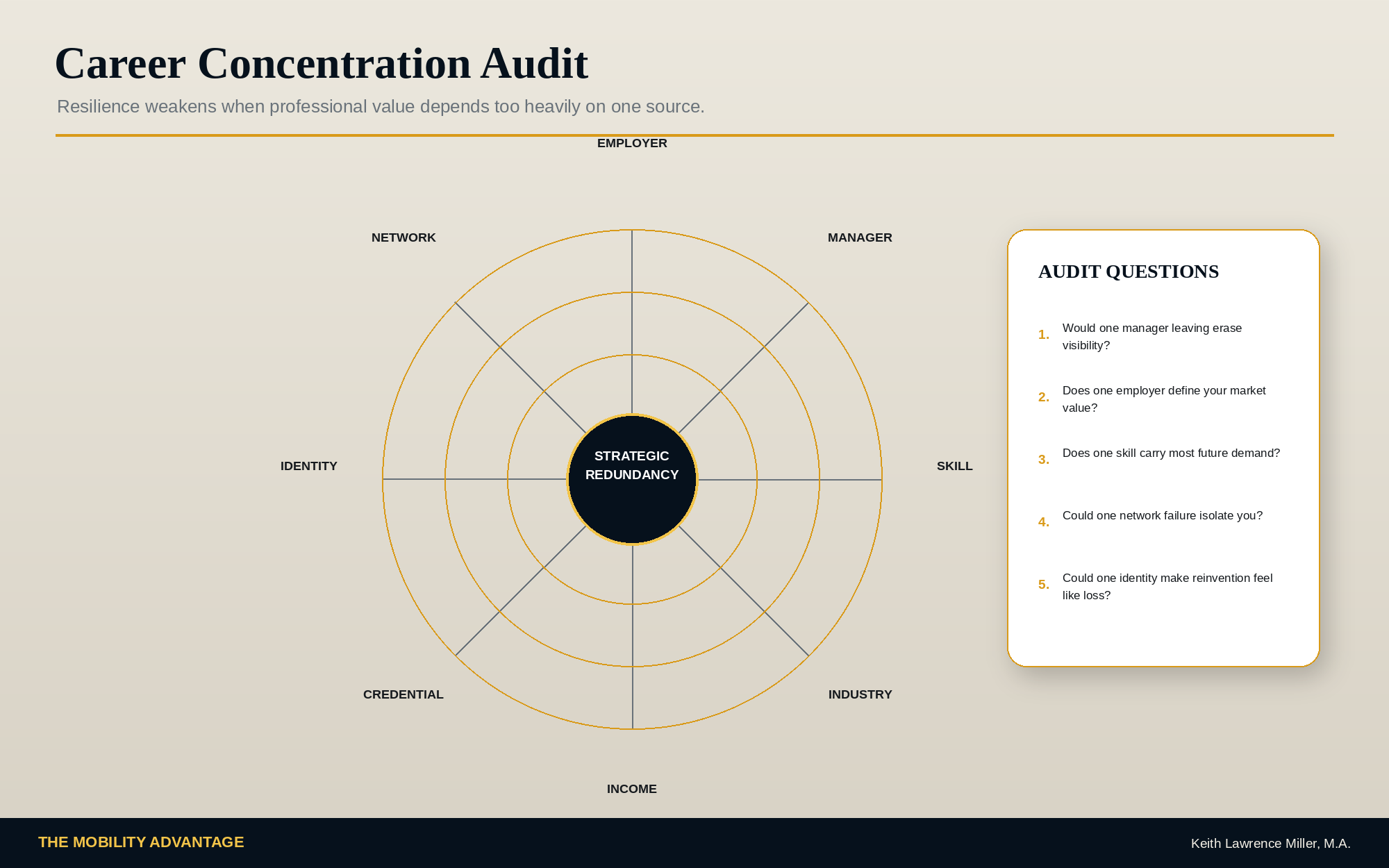Select the SKILL spoke label
The width and height of the screenshot is (1389, 868).
(x=954, y=466)
